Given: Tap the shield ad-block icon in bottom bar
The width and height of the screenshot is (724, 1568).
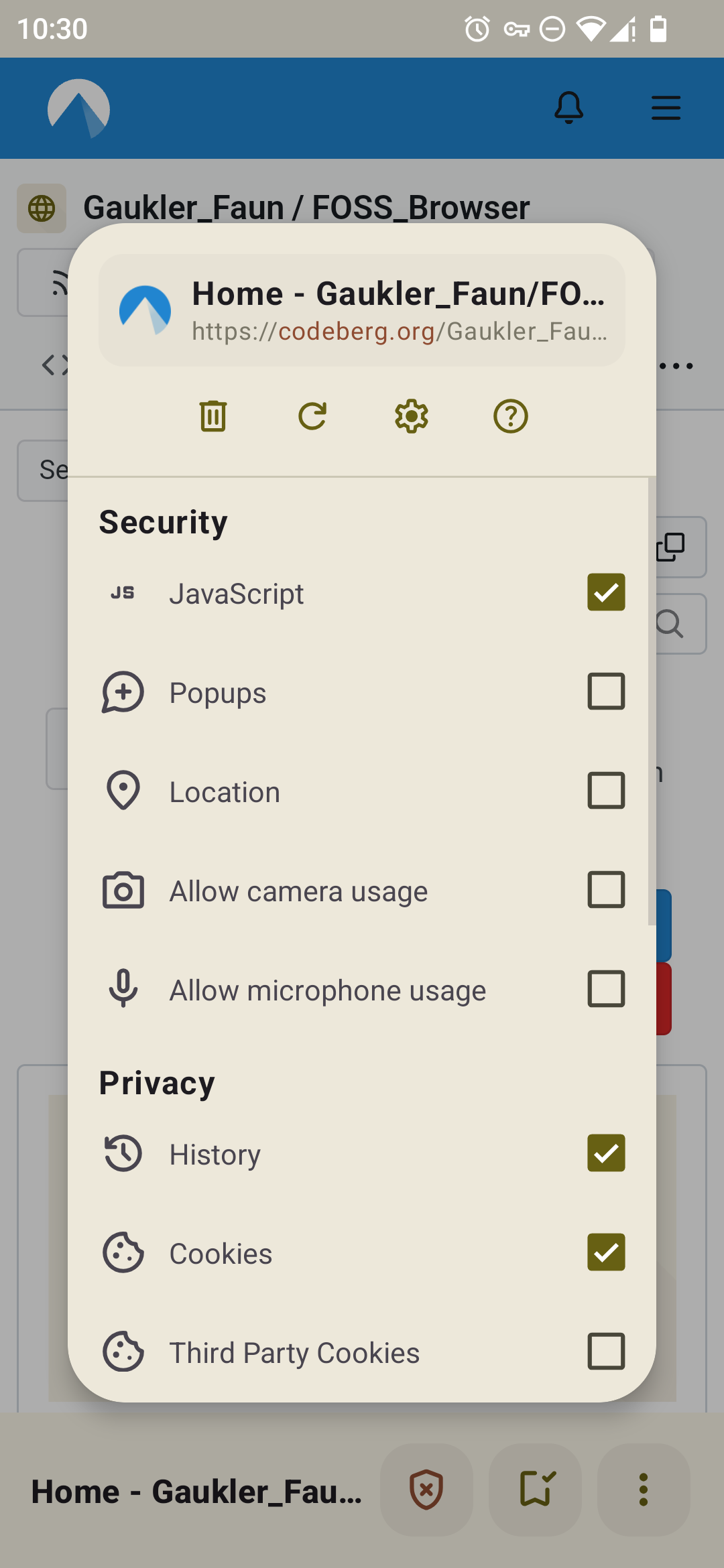Looking at the screenshot, I should coord(426,1490).
